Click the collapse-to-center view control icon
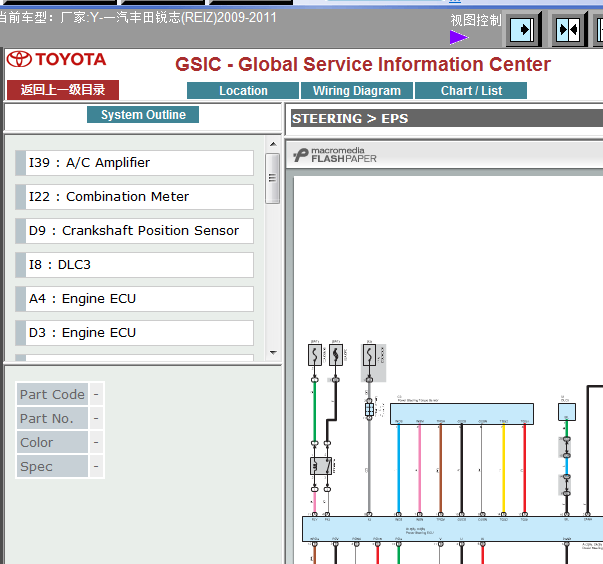This screenshot has width=603, height=564. (x=568, y=30)
